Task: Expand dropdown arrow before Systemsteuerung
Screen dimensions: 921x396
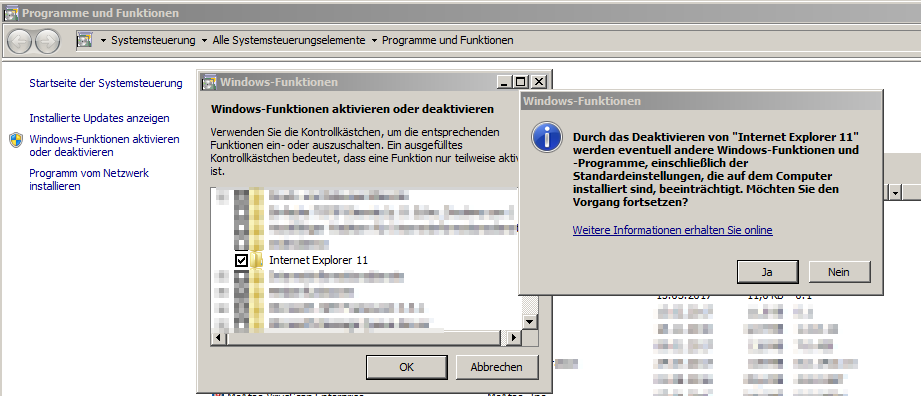Action: pyautogui.click(x=103, y=41)
